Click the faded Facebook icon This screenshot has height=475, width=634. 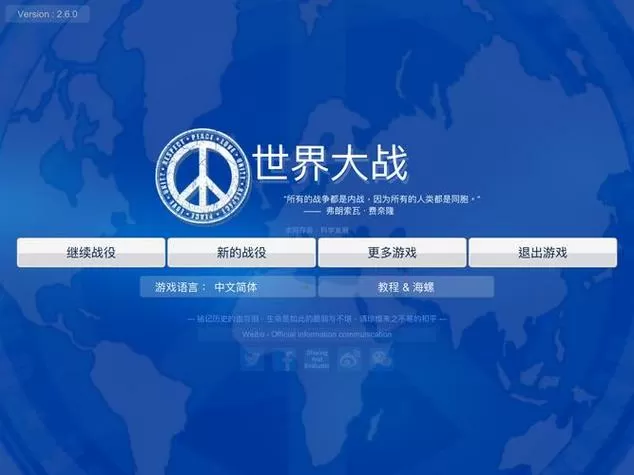pyautogui.click(x=284, y=359)
